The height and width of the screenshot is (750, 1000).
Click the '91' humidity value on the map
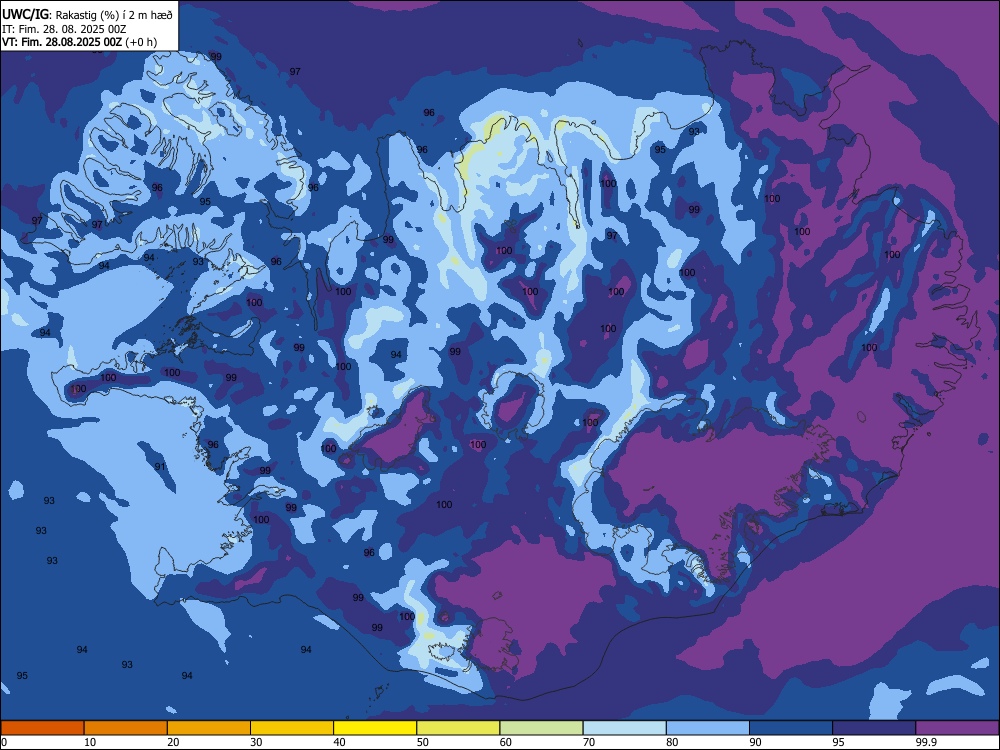point(159,467)
